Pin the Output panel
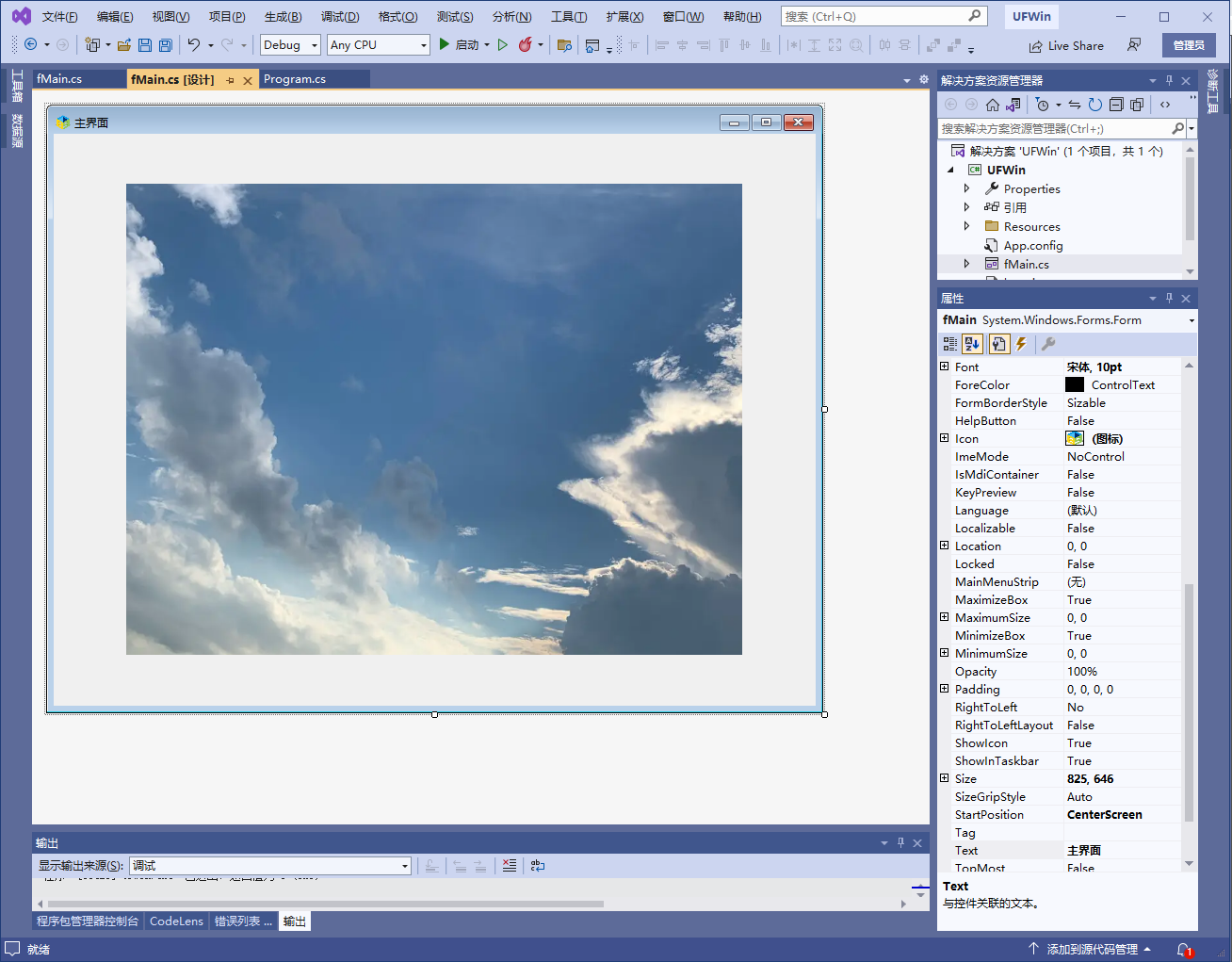The height and width of the screenshot is (962, 1232). point(900,842)
